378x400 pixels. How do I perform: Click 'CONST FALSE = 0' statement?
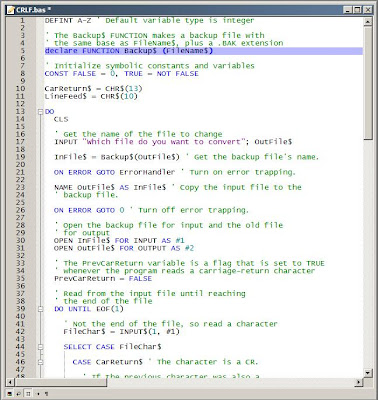81,74
